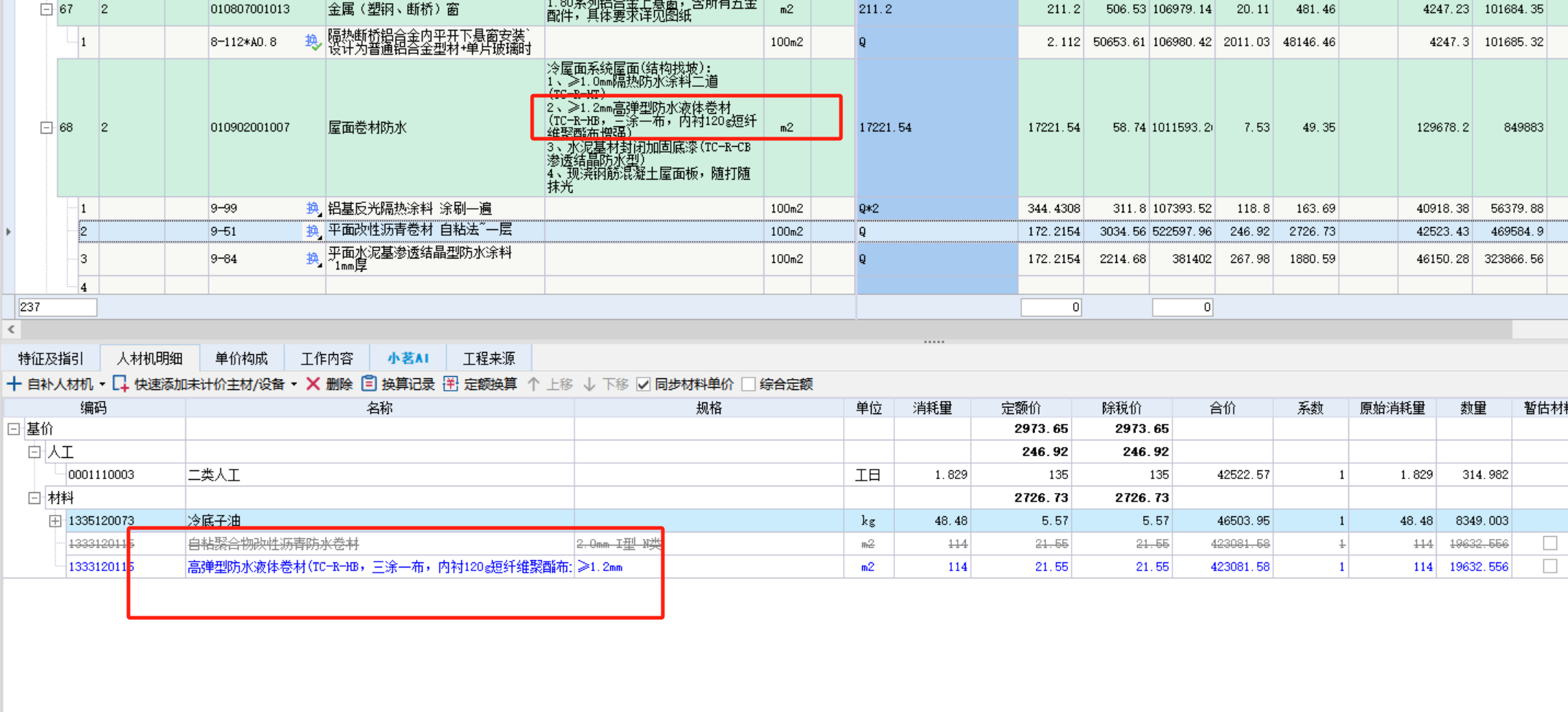The width and height of the screenshot is (1568, 712).
Task: Click the scroll-left arrow of horizontal scrollbar
Action: coord(11,329)
